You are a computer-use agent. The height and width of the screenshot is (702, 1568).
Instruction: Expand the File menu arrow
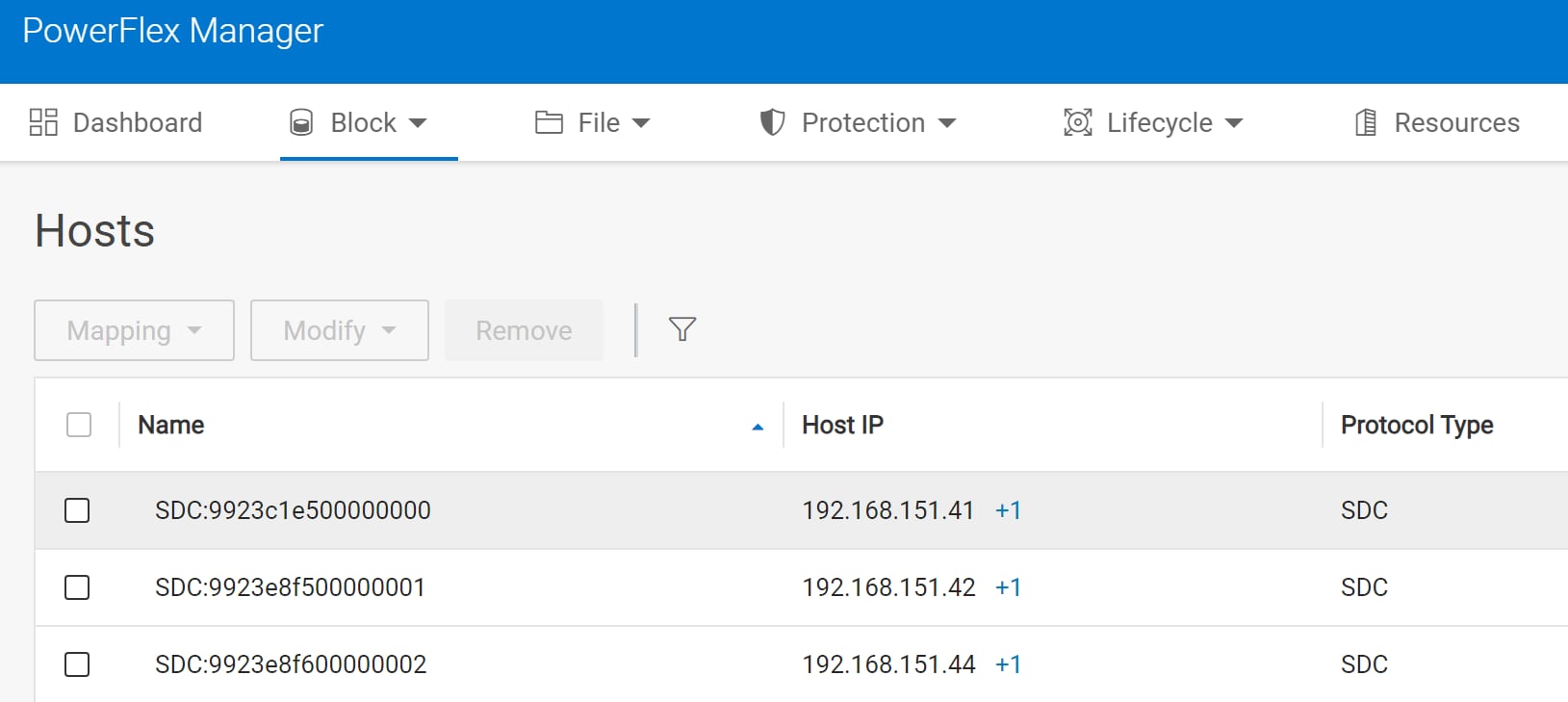tap(641, 123)
